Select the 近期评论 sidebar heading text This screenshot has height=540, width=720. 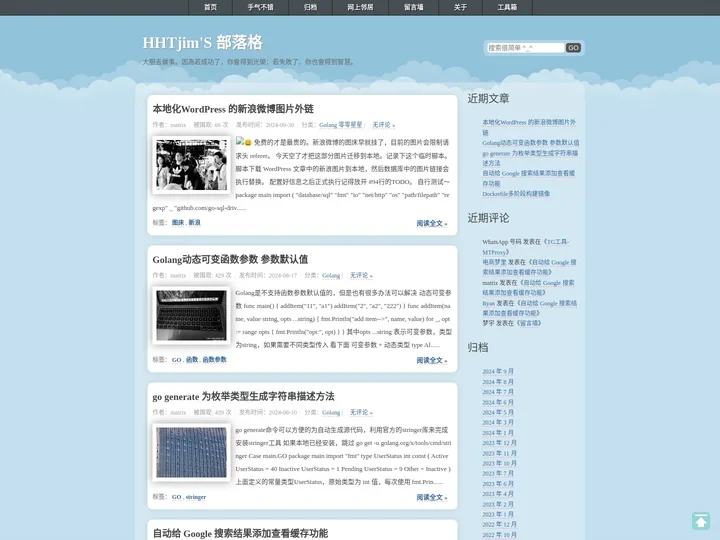click(x=488, y=218)
